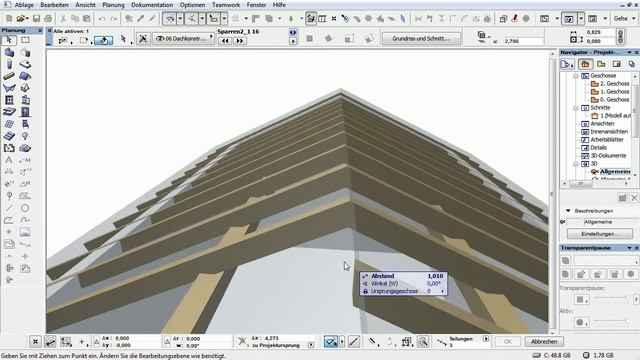Select the Lamp tool
Viewport: 640px width, 360px height.
(x=25, y=136)
